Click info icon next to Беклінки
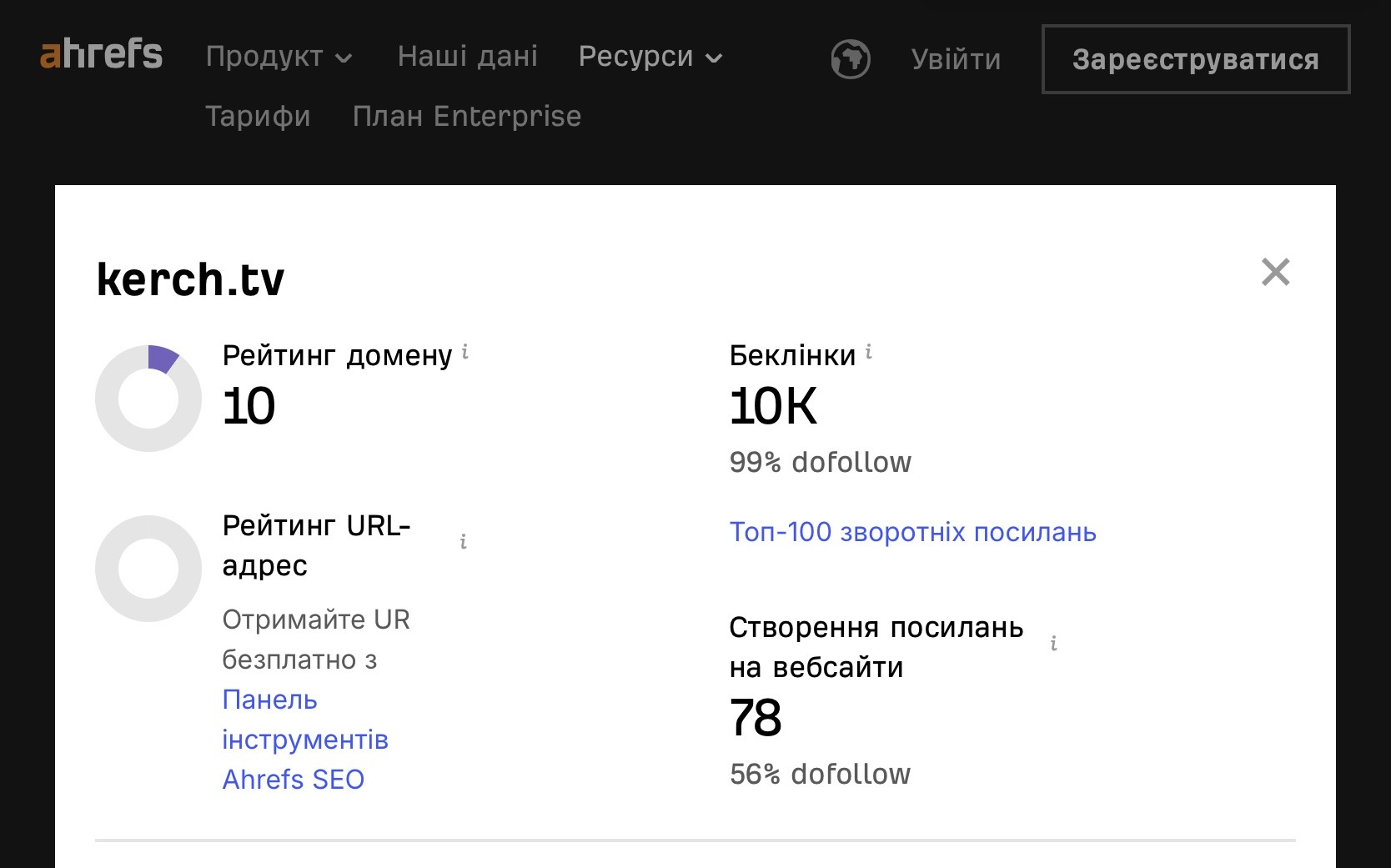 [x=869, y=353]
